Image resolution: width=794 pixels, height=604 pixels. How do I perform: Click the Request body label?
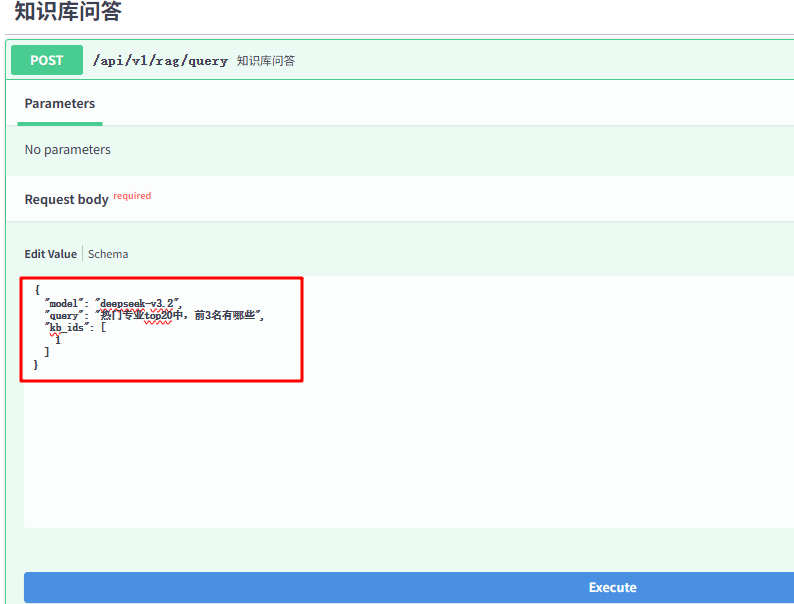click(66, 200)
